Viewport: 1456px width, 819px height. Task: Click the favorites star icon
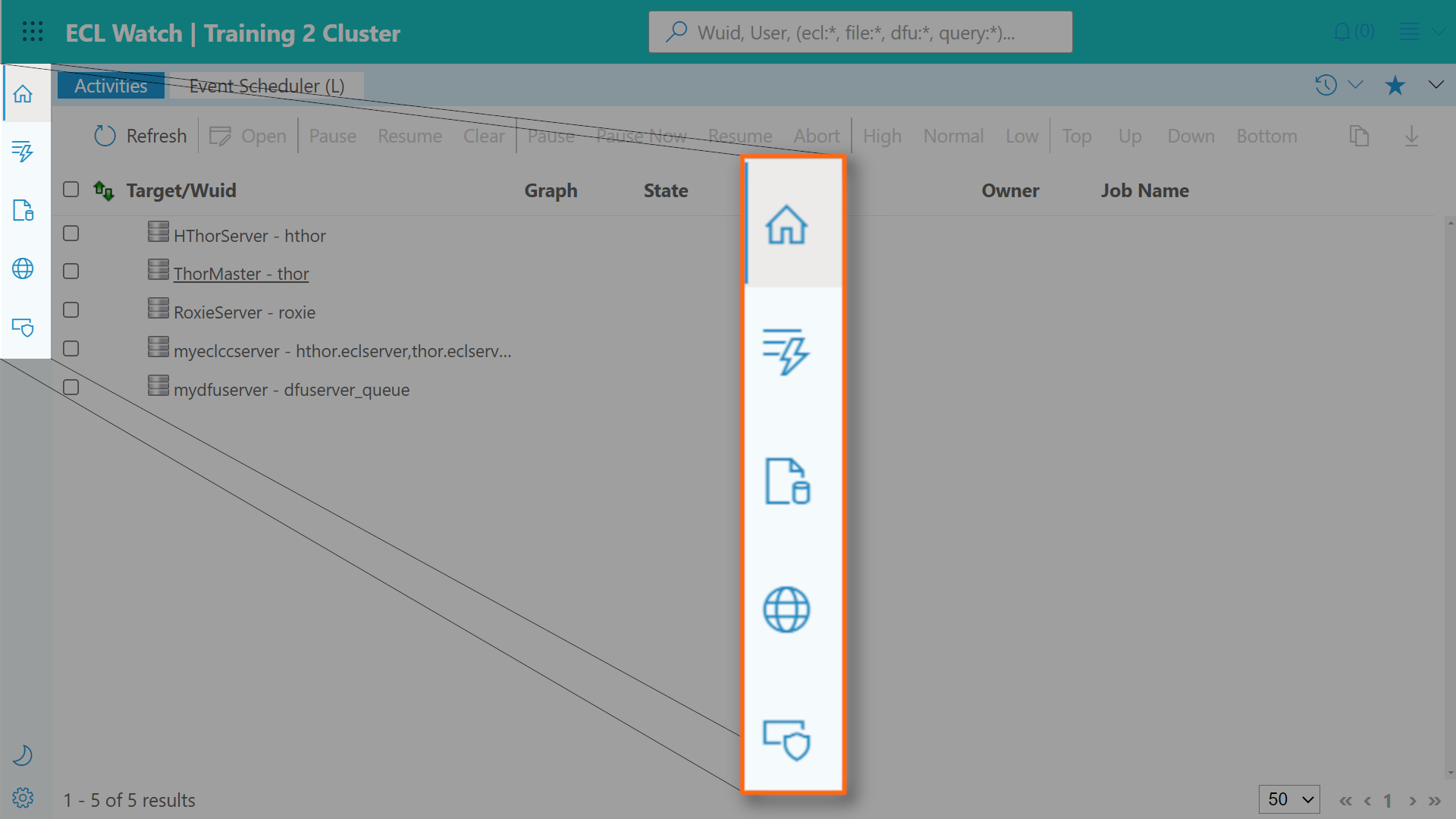(1395, 86)
